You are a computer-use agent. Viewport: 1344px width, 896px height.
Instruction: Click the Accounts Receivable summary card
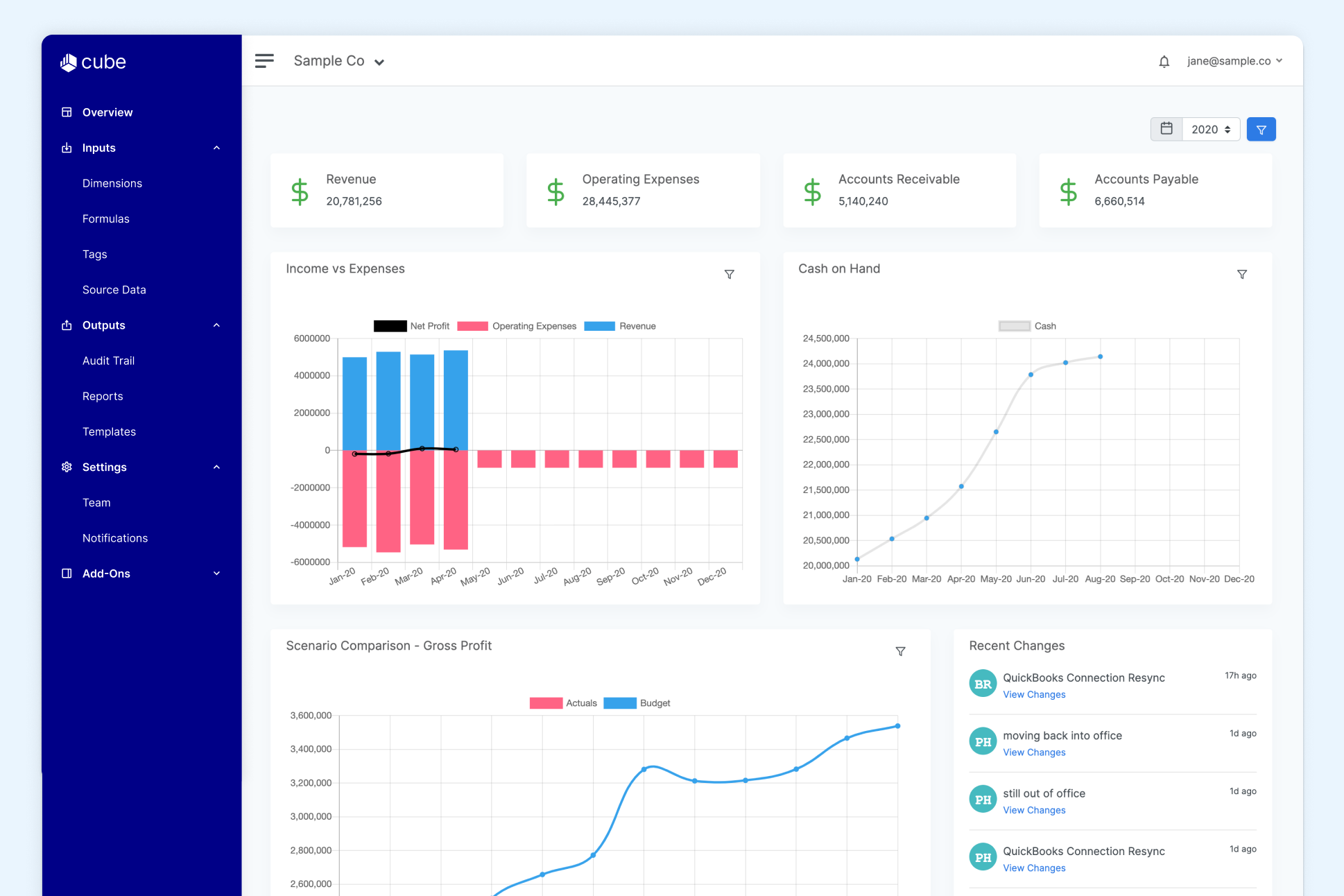(x=899, y=191)
